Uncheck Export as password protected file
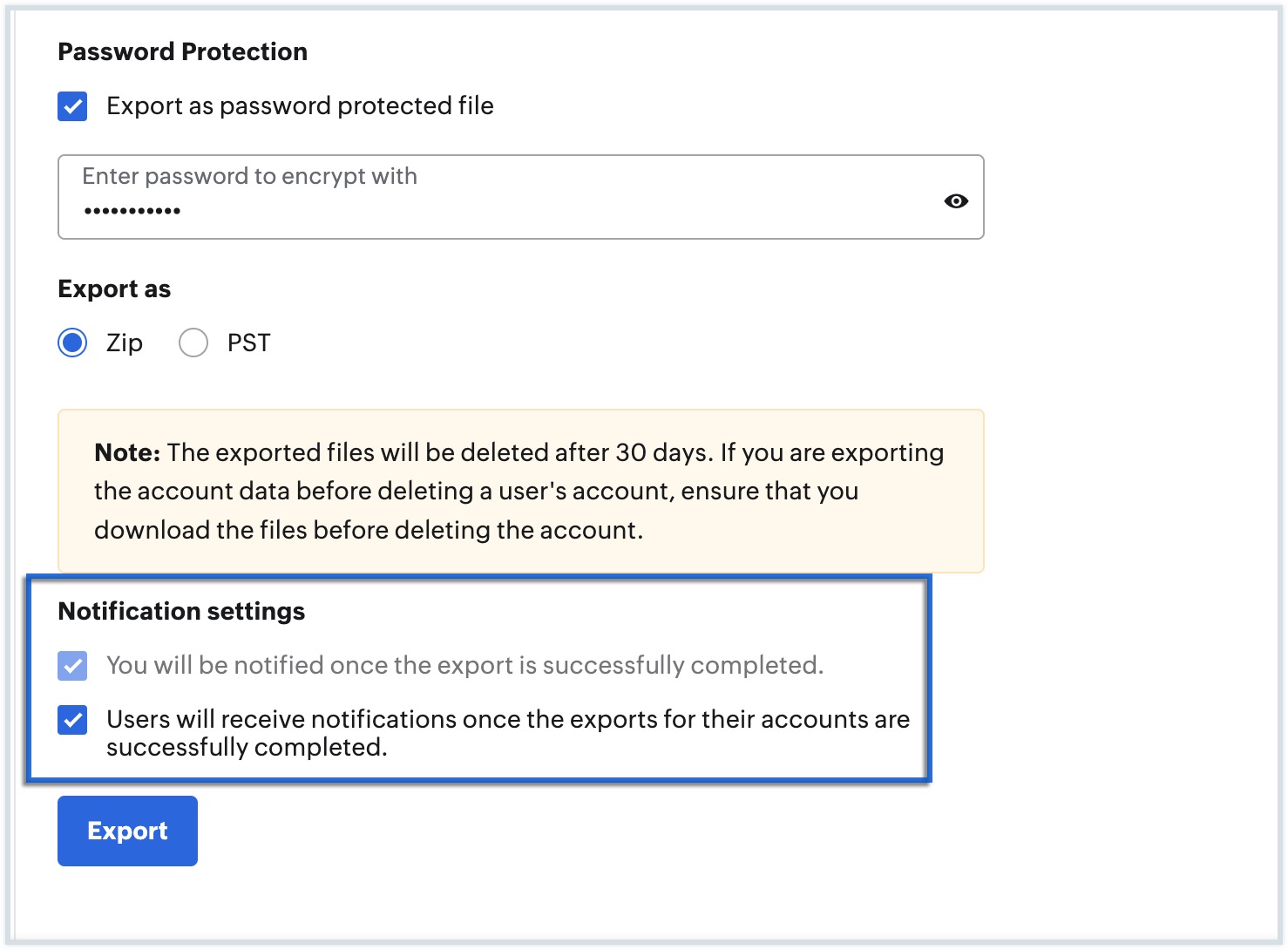Screen dimensions: 1288x950 click(x=72, y=106)
